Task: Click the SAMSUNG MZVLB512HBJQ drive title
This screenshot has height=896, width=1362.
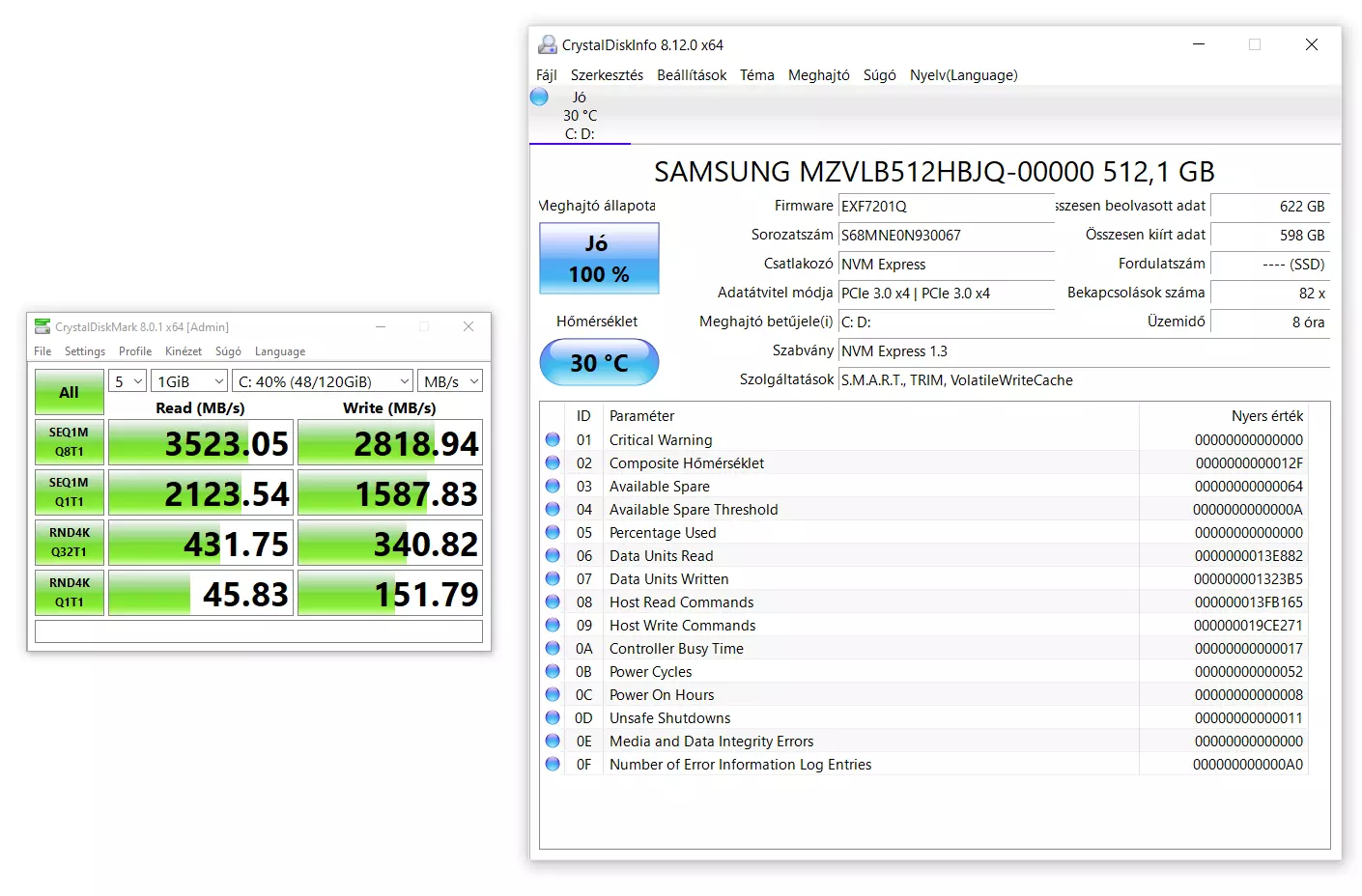Action: pos(934,172)
